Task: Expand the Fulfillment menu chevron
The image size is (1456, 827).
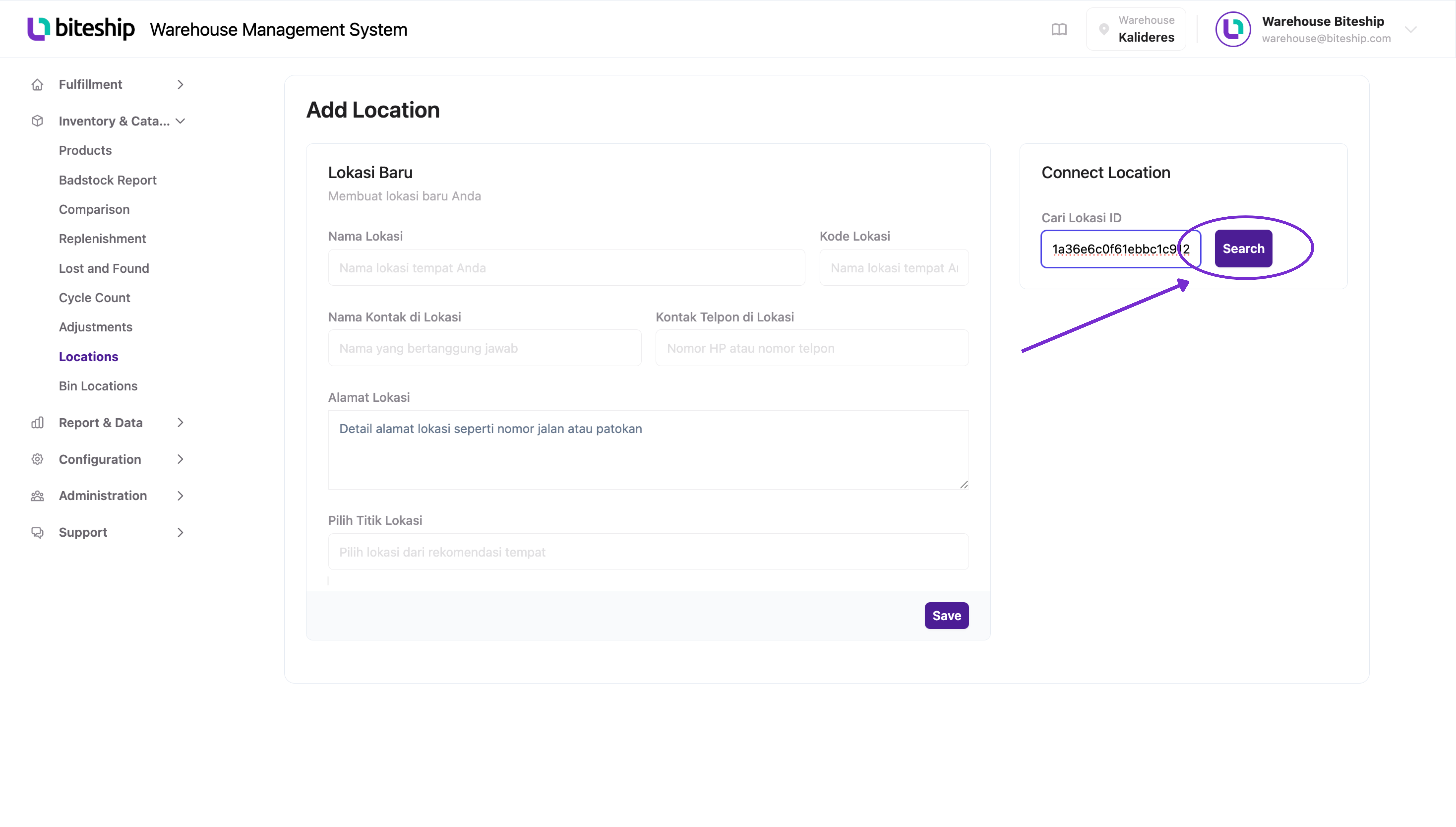Action: point(180,85)
